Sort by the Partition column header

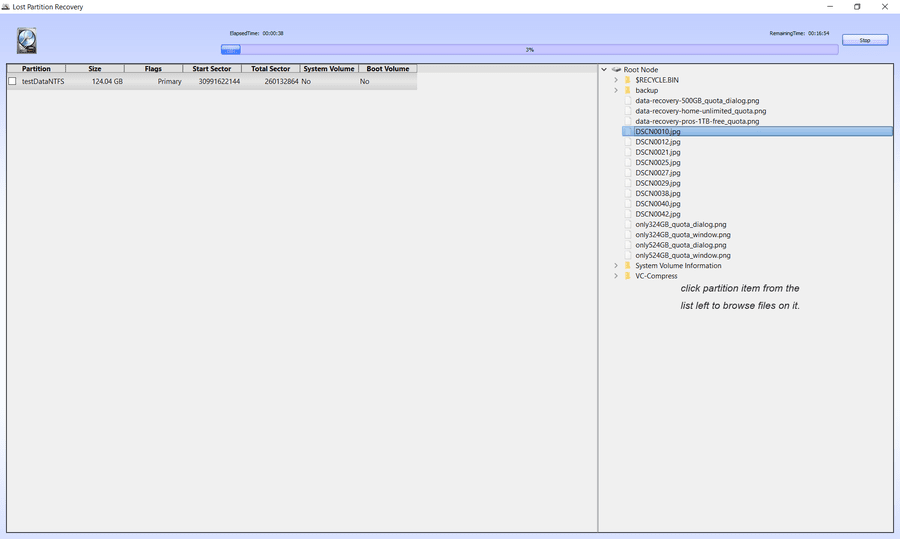click(36, 69)
